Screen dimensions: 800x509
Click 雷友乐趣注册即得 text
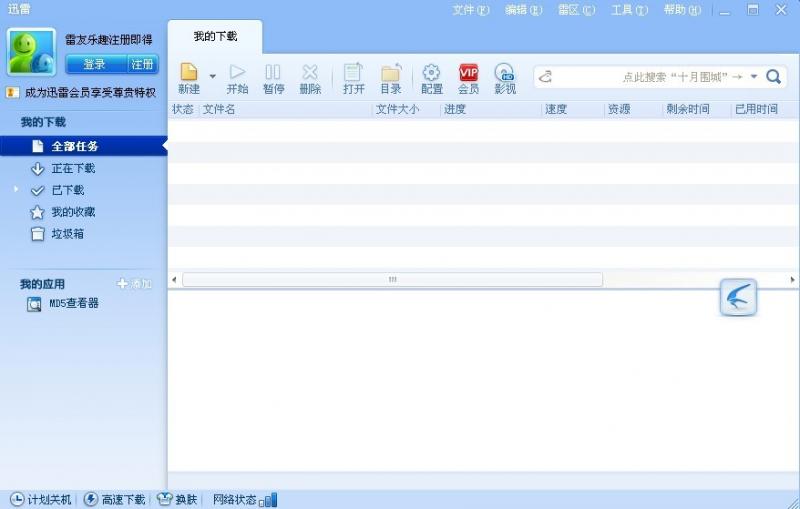tap(109, 39)
